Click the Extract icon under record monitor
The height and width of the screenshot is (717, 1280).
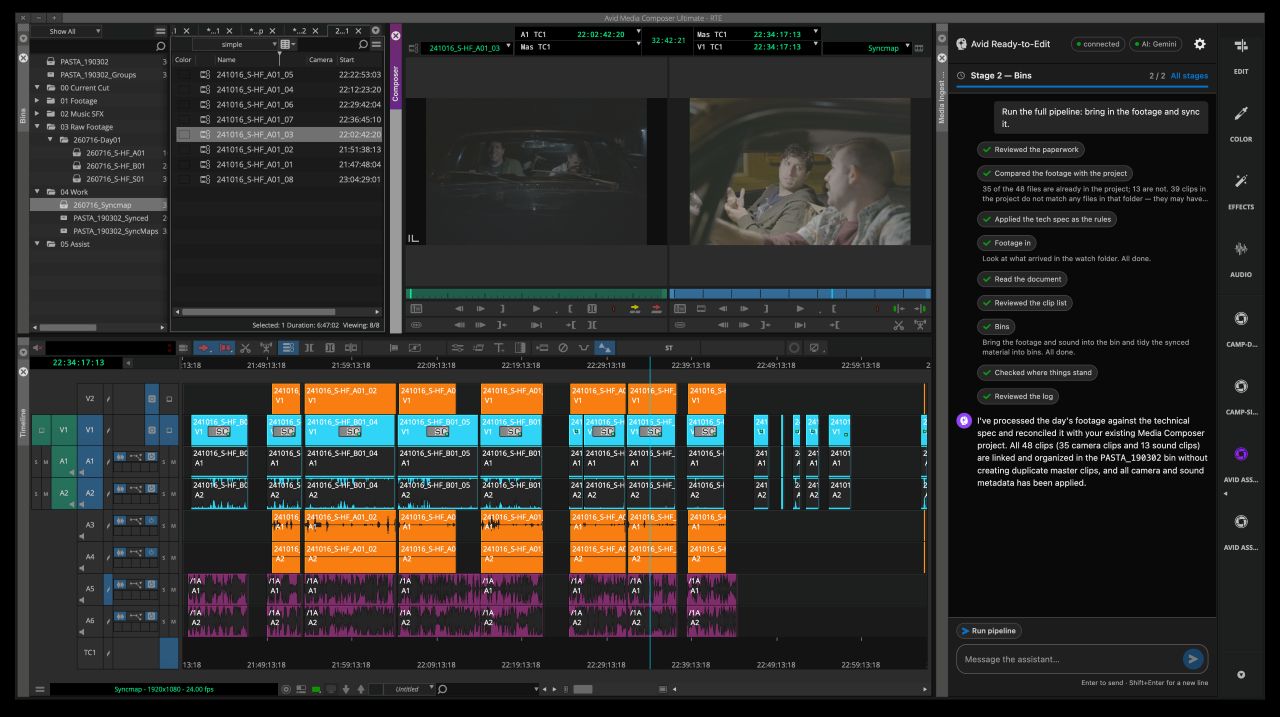(x=921, y=325)
